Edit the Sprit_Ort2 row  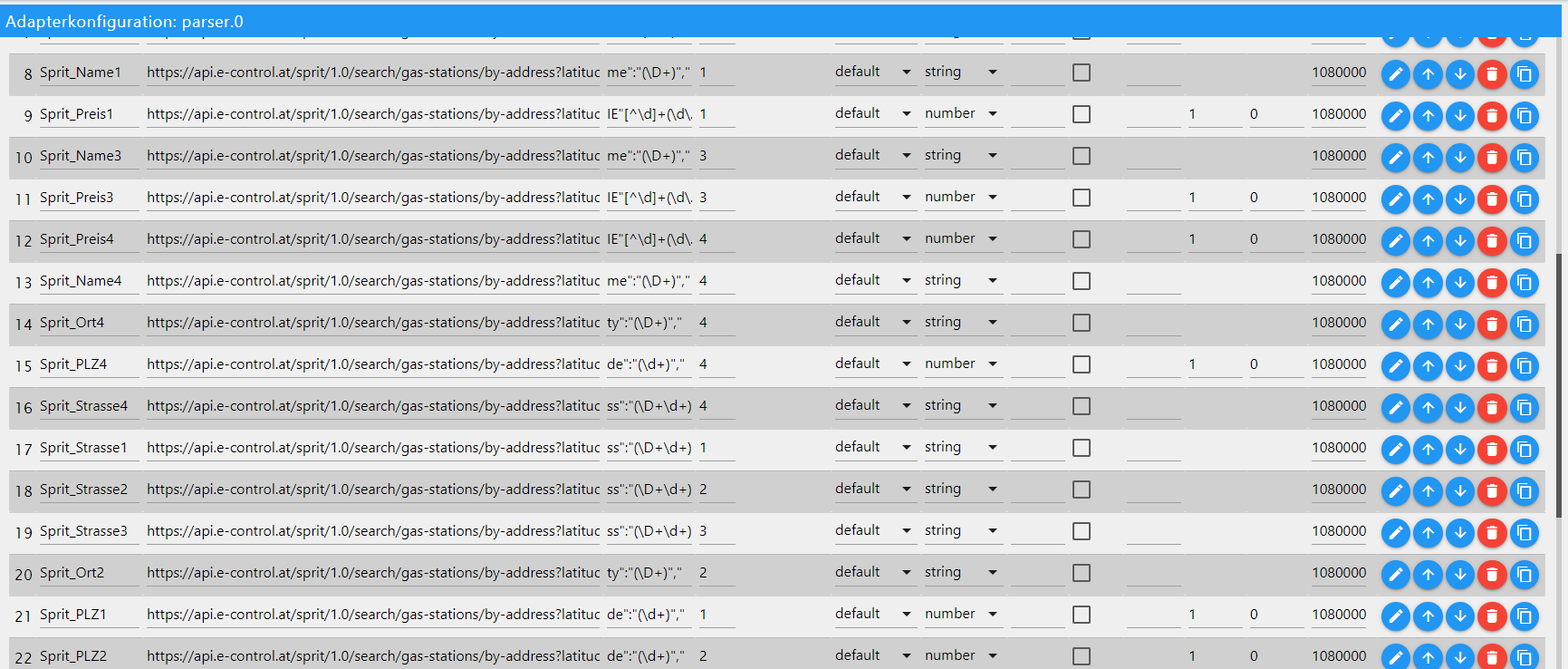coord(1396,574)
